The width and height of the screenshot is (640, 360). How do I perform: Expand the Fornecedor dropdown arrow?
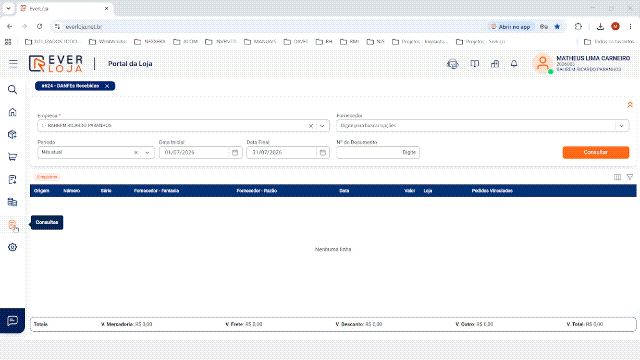click(x=621, y=126)
